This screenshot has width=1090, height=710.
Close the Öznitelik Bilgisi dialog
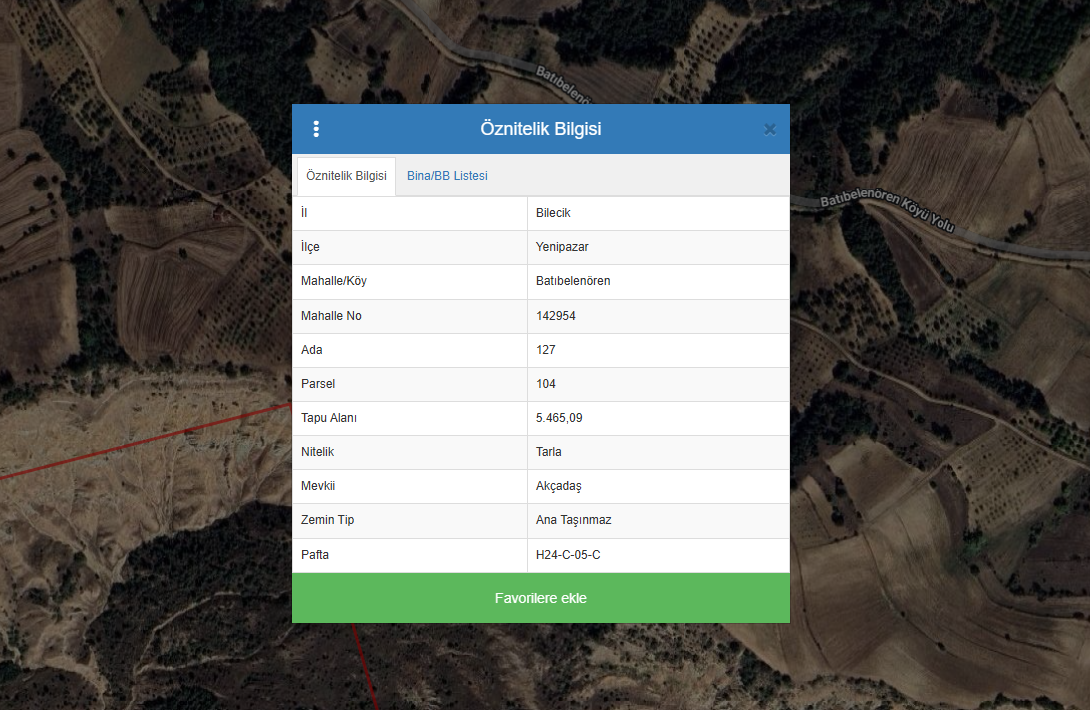pyautogui.click(x=769, y=129)
